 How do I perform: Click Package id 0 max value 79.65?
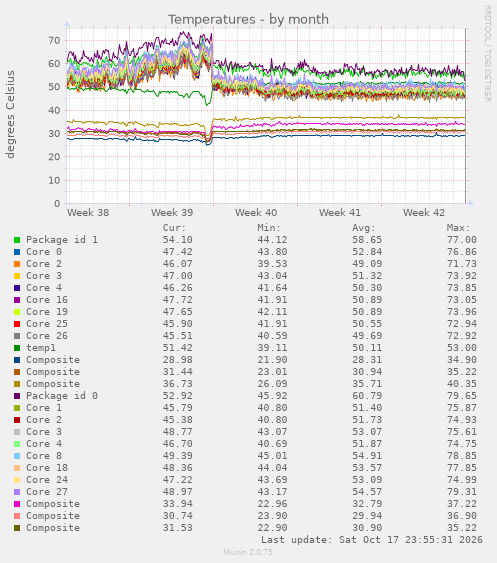tap(462, 396)
